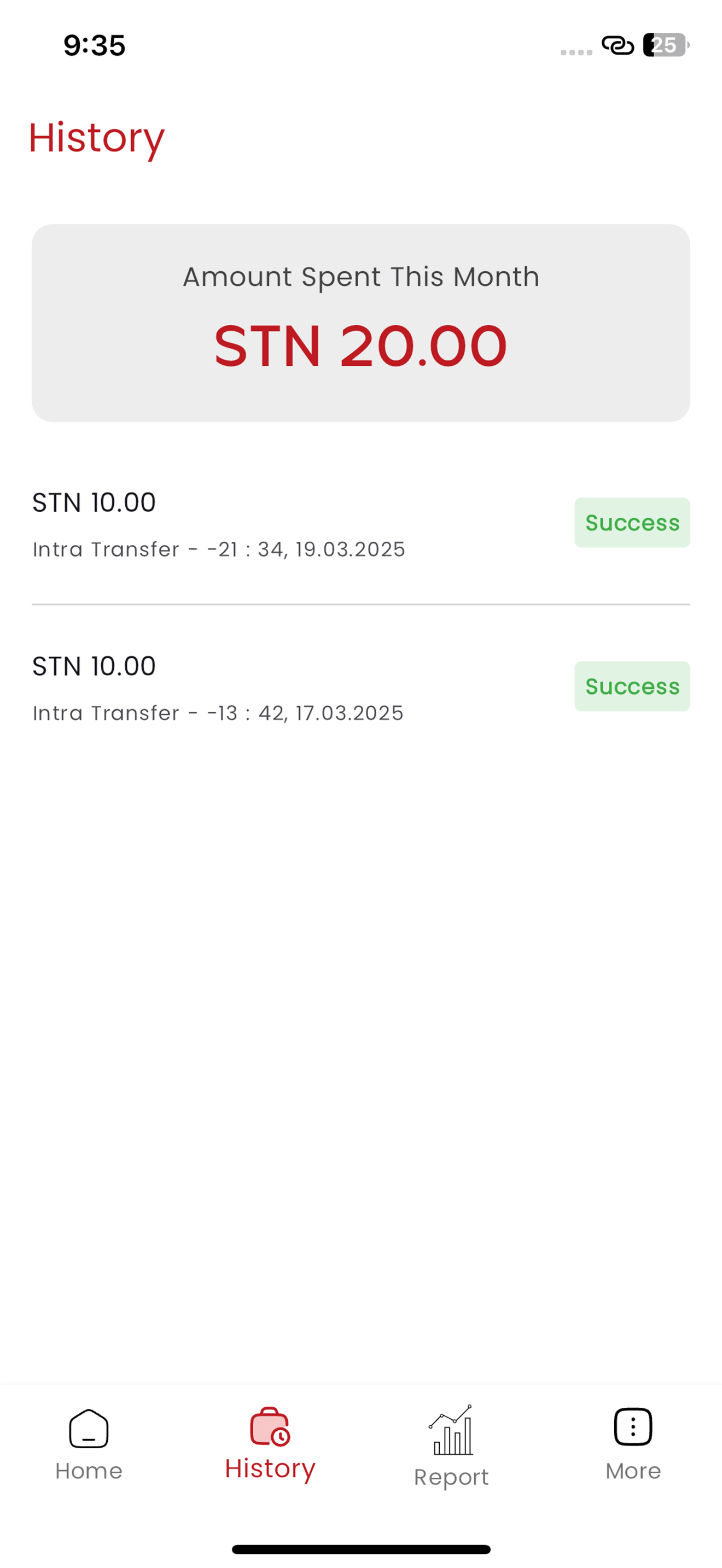Select the More tab label
The width and height of the screenshot is (722, 1568).
pos(633,1471)
